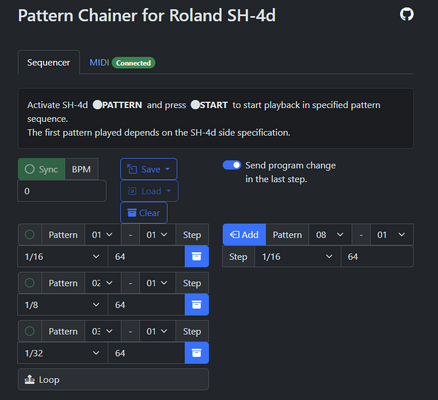Open the Save dropdown menu
This screenshot has height=400, width=438.
[x=149, y=169]
